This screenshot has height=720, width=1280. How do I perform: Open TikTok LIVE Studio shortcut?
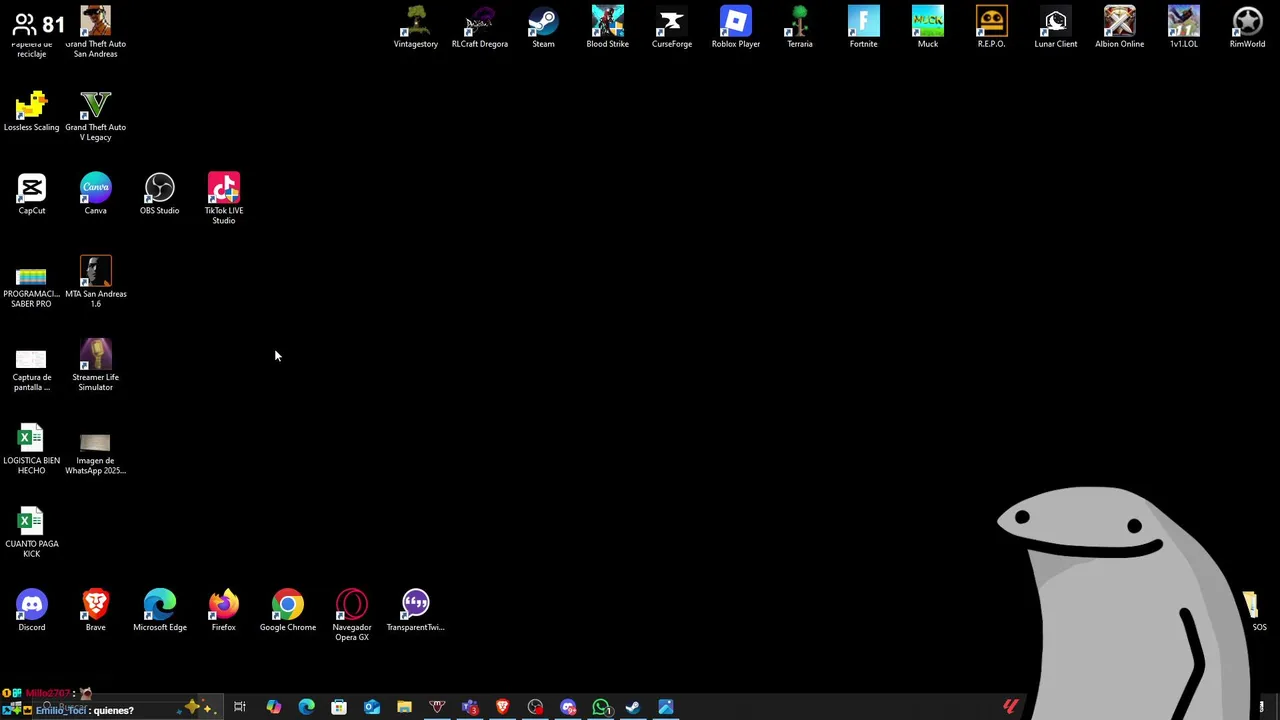(223, 199)
